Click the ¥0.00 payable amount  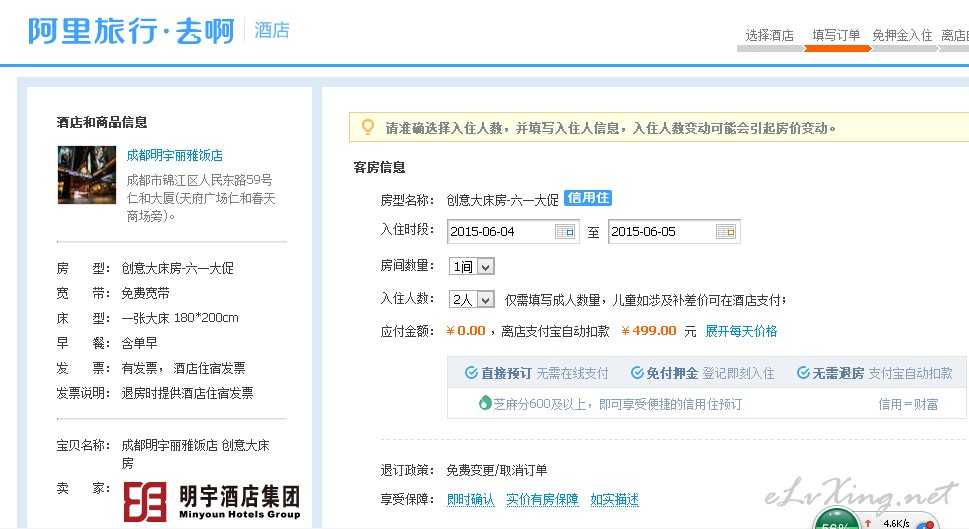tap(465, 331)
